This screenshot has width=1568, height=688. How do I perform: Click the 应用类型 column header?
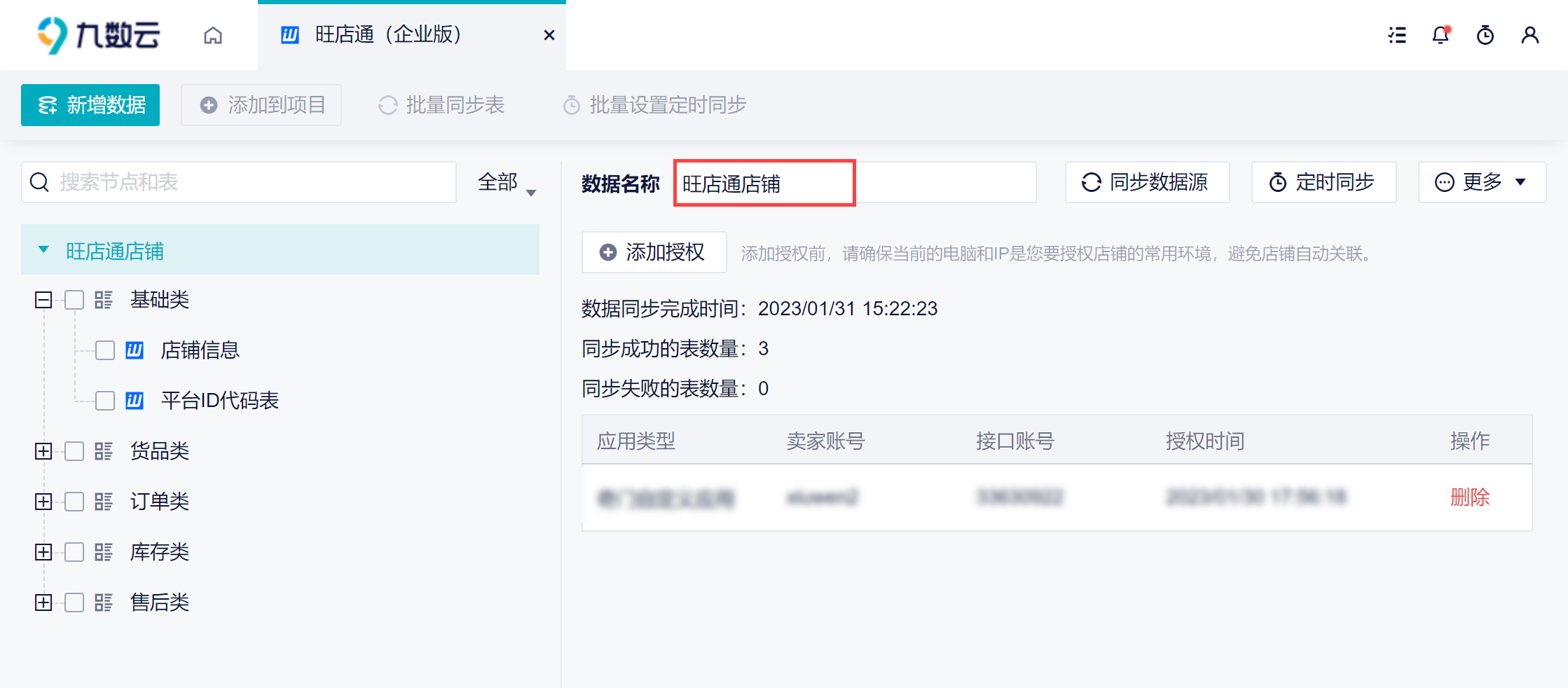[x=636, y=441]
